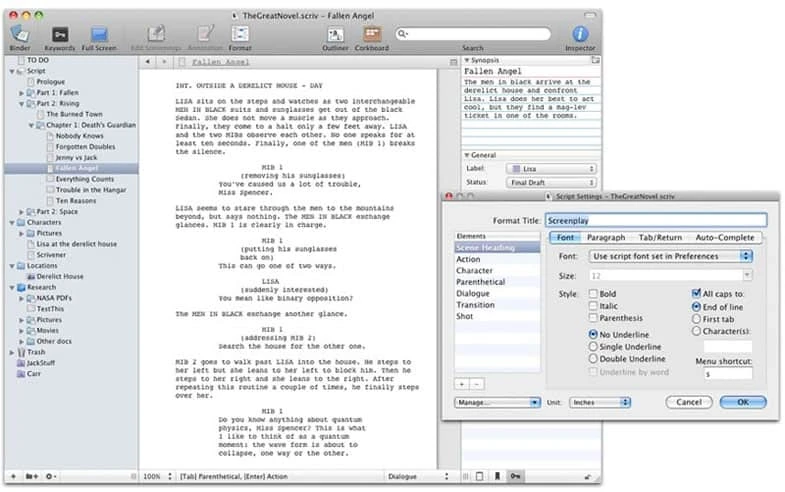
Task: Select First tab radio button
Action: point(696,319)
